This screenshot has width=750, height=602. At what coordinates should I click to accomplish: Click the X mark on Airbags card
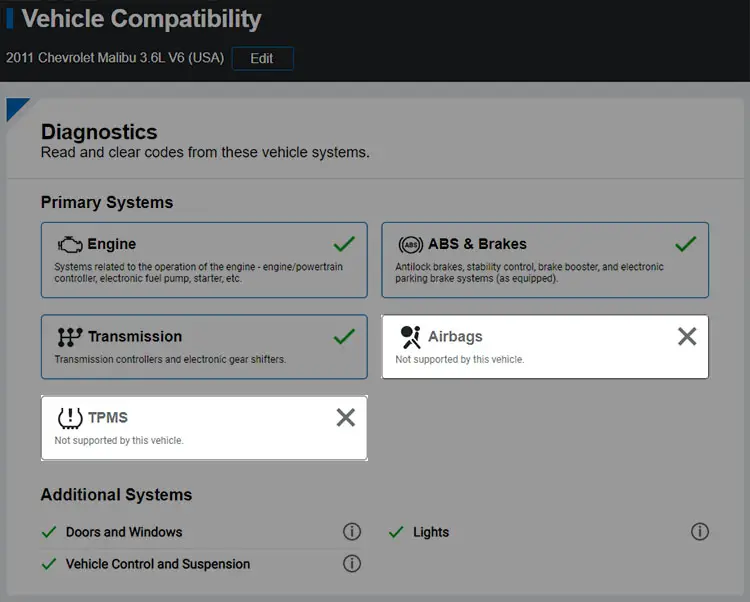coord(687,337)
